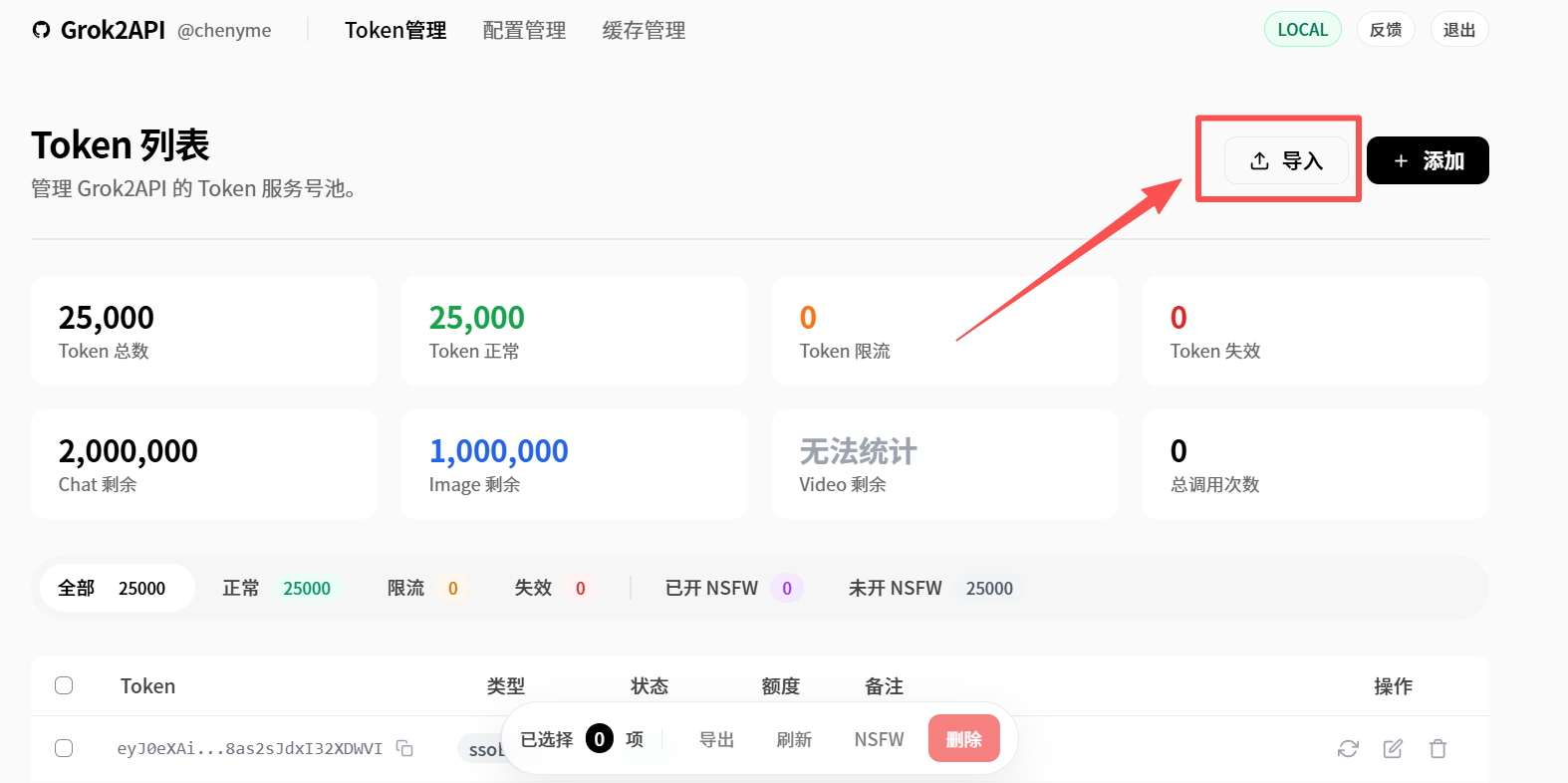Image resolution: width=1568 pixels, height=783 pixels.
Task: Filter by 已开 NSFW tokens
Action: point(732,588)
